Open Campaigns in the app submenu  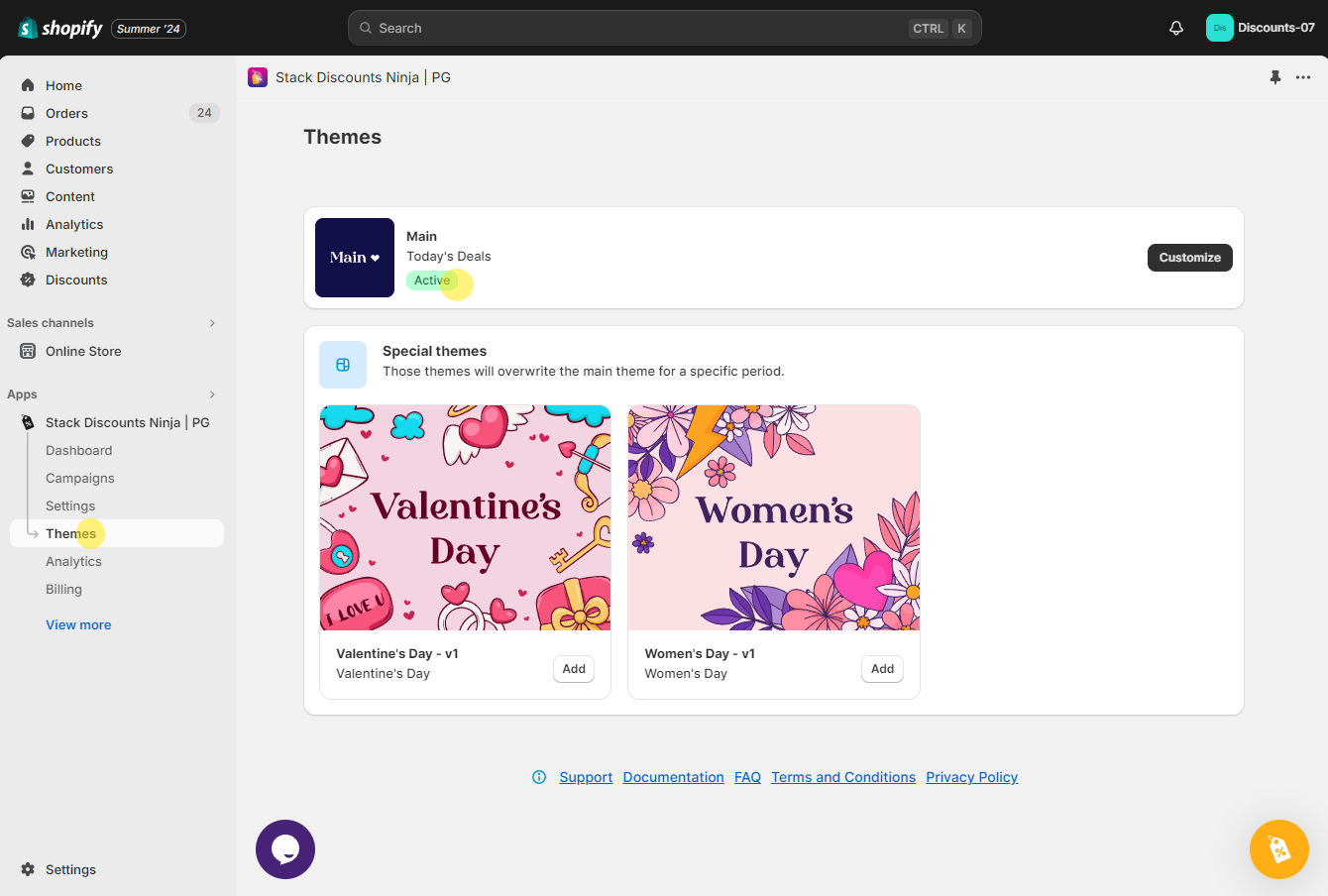[80, 478]
